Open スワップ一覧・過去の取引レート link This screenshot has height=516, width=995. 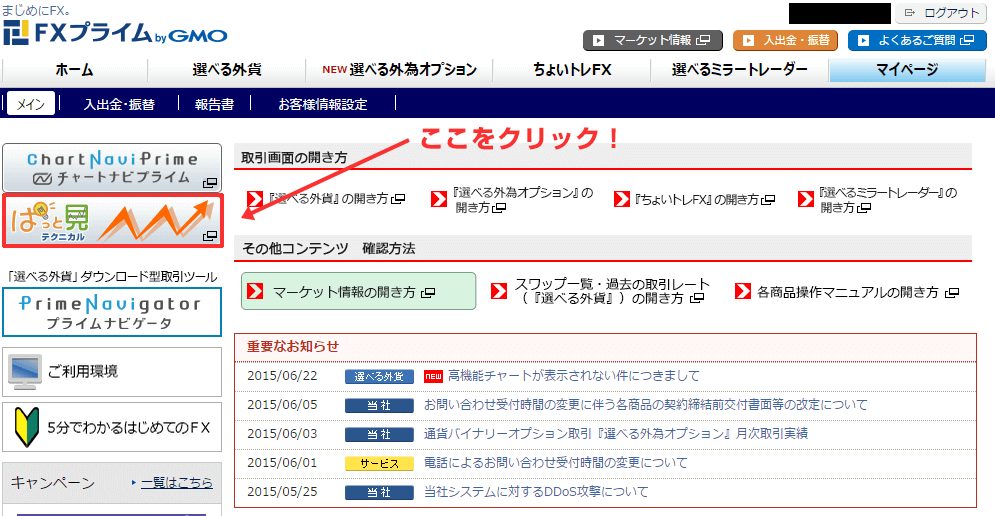pos(611,291)
